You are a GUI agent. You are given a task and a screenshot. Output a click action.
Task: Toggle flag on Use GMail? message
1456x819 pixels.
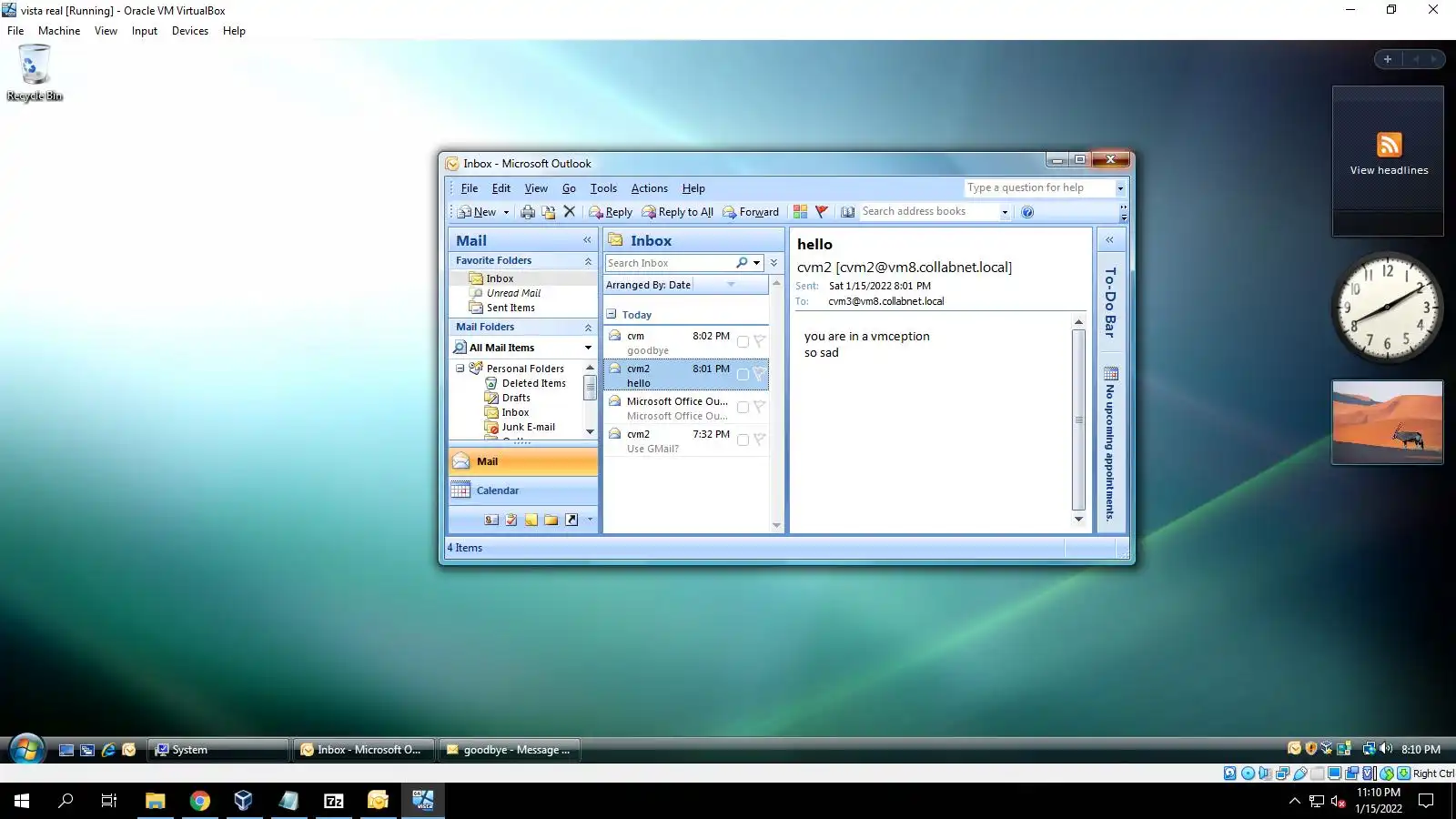(759, 440)
